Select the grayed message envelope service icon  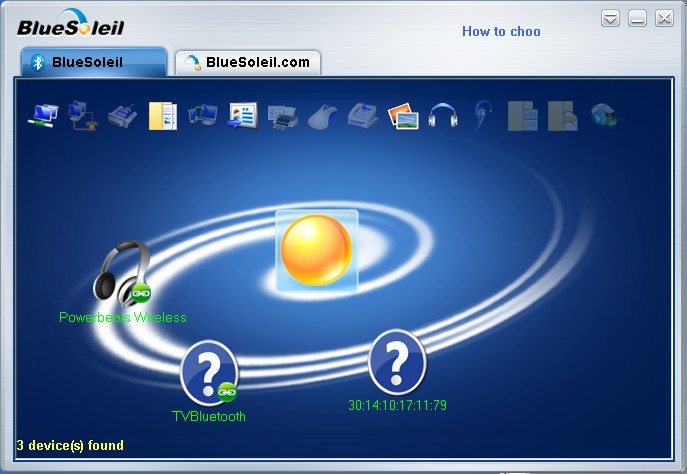[x=563, y=116]
